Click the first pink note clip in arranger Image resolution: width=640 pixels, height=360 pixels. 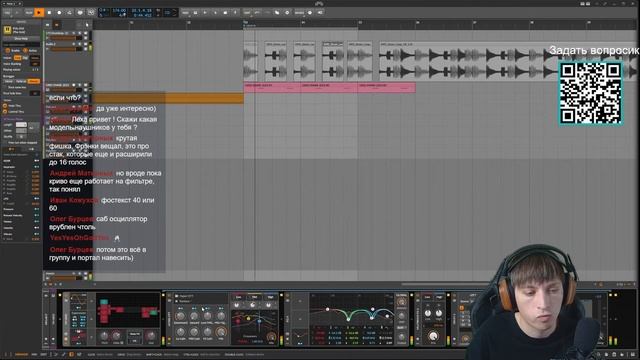272,87
